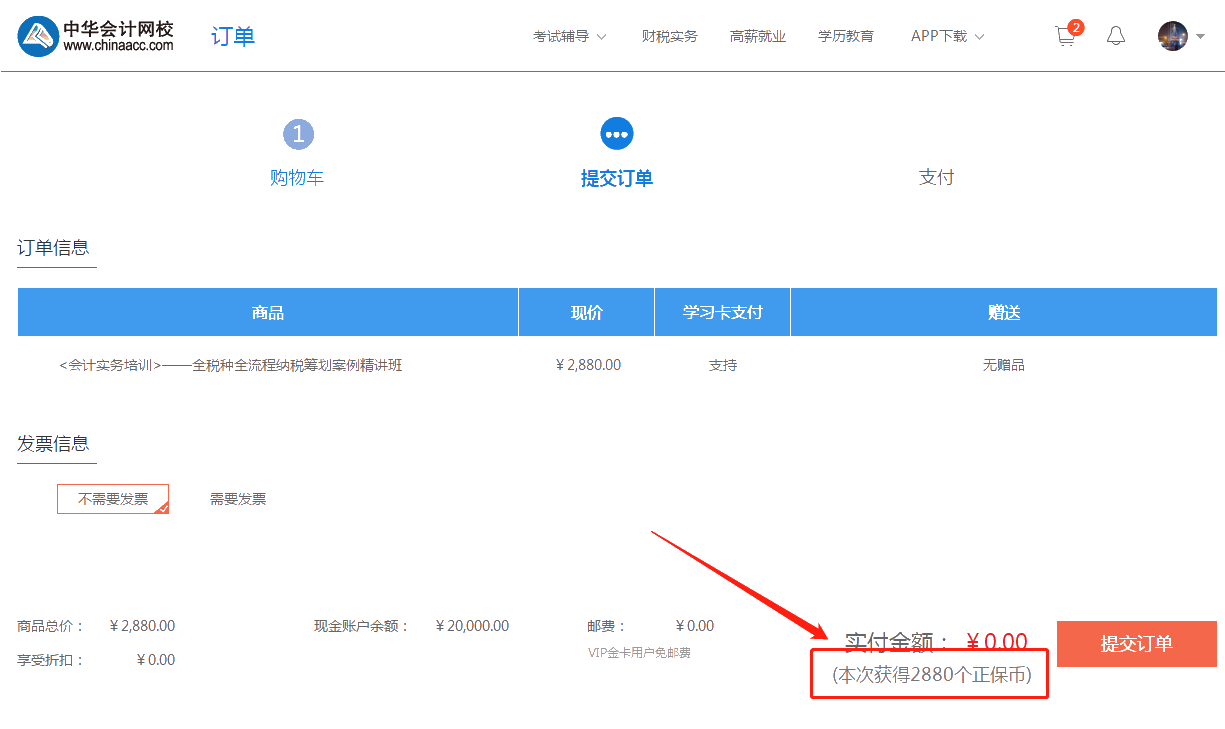Click the 本次获得2880个正保币 text
1225x729 pixels.
(932, 675)
